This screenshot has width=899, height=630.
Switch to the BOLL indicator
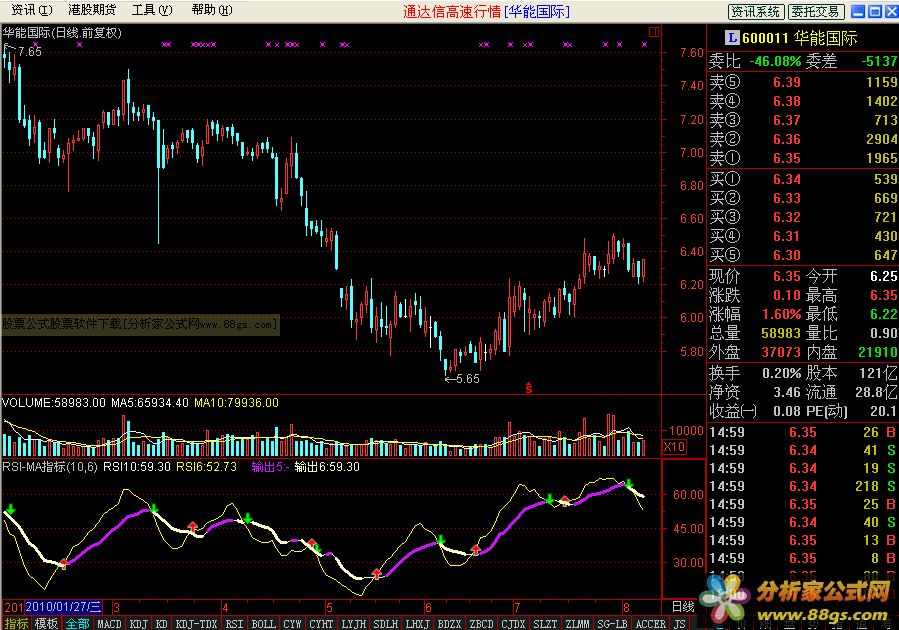(263, 624)
